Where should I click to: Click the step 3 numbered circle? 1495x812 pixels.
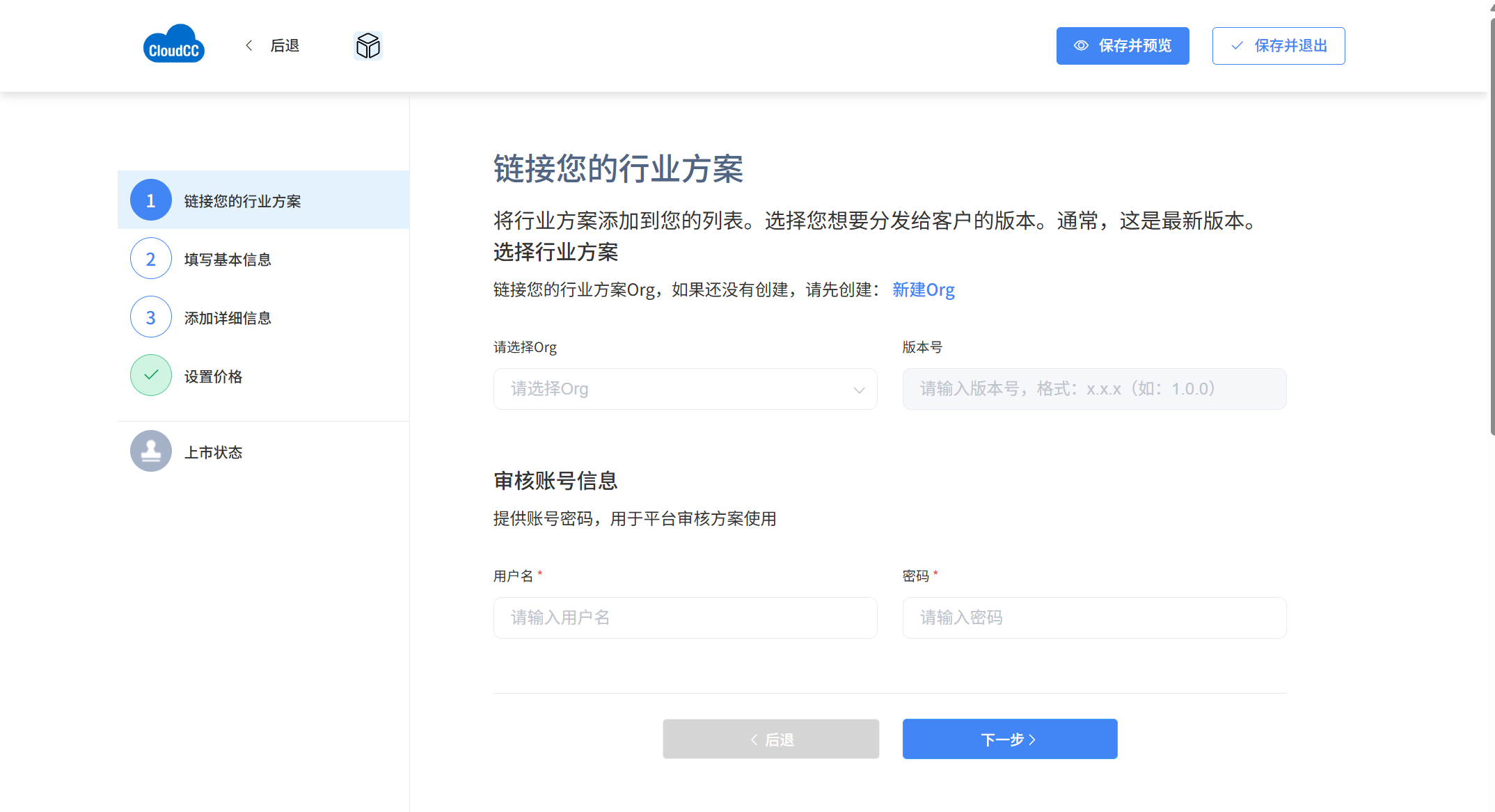click(150, 317)
